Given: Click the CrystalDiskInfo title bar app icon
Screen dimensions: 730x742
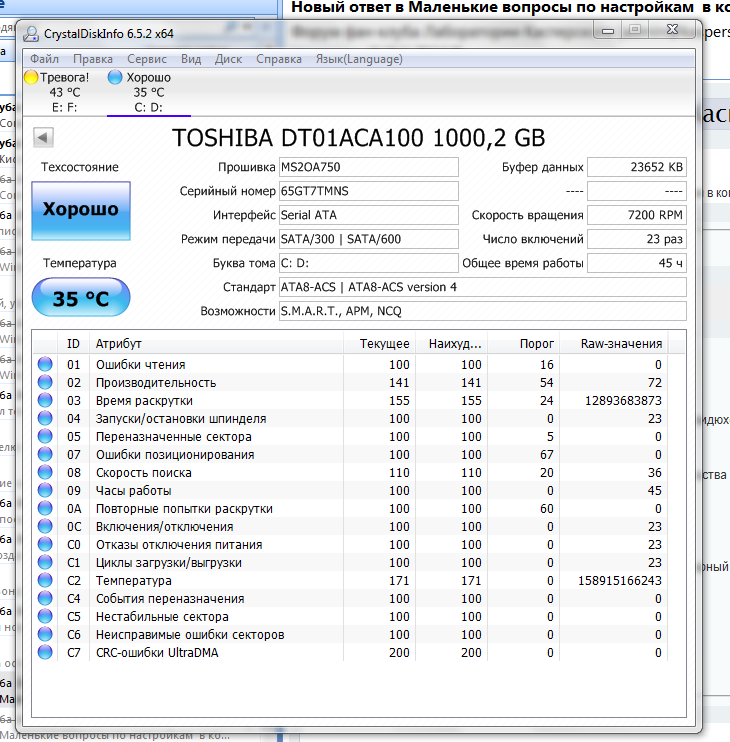Looking at the screenshot, I should pos(30,34).
